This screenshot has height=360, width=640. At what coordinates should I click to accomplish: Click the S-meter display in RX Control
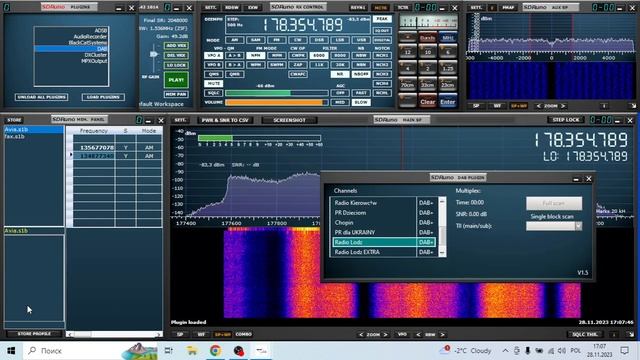[x=428, y=22]
